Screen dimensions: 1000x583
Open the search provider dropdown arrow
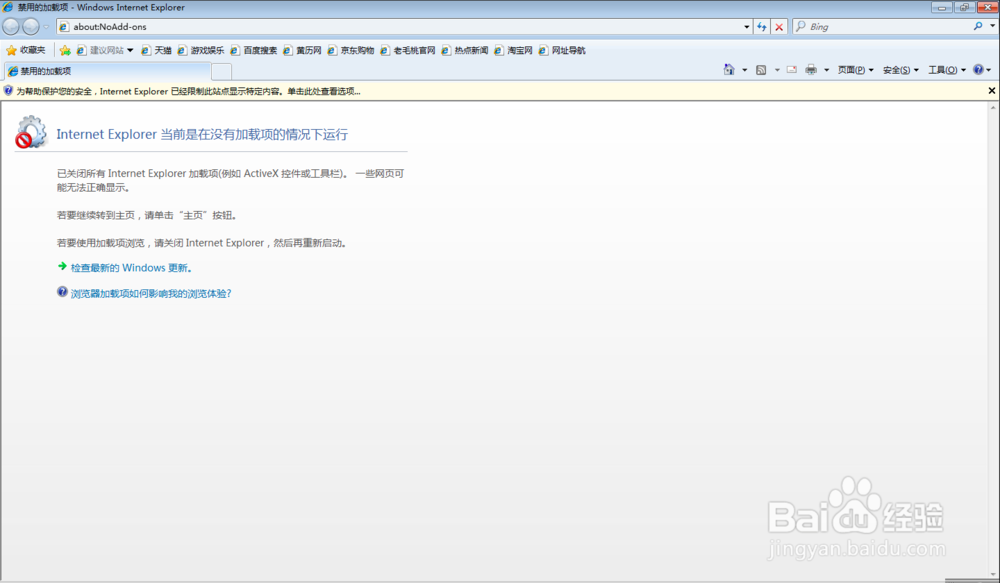[992, 26]
